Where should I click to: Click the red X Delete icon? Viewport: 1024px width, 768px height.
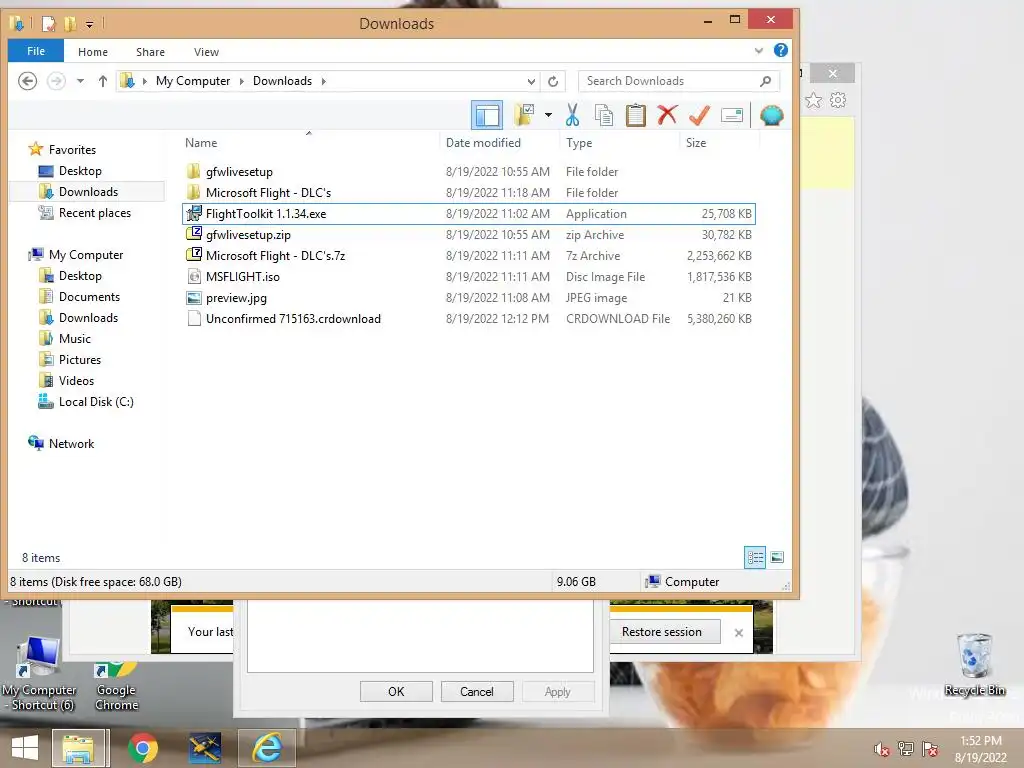(x=667, y=115)
